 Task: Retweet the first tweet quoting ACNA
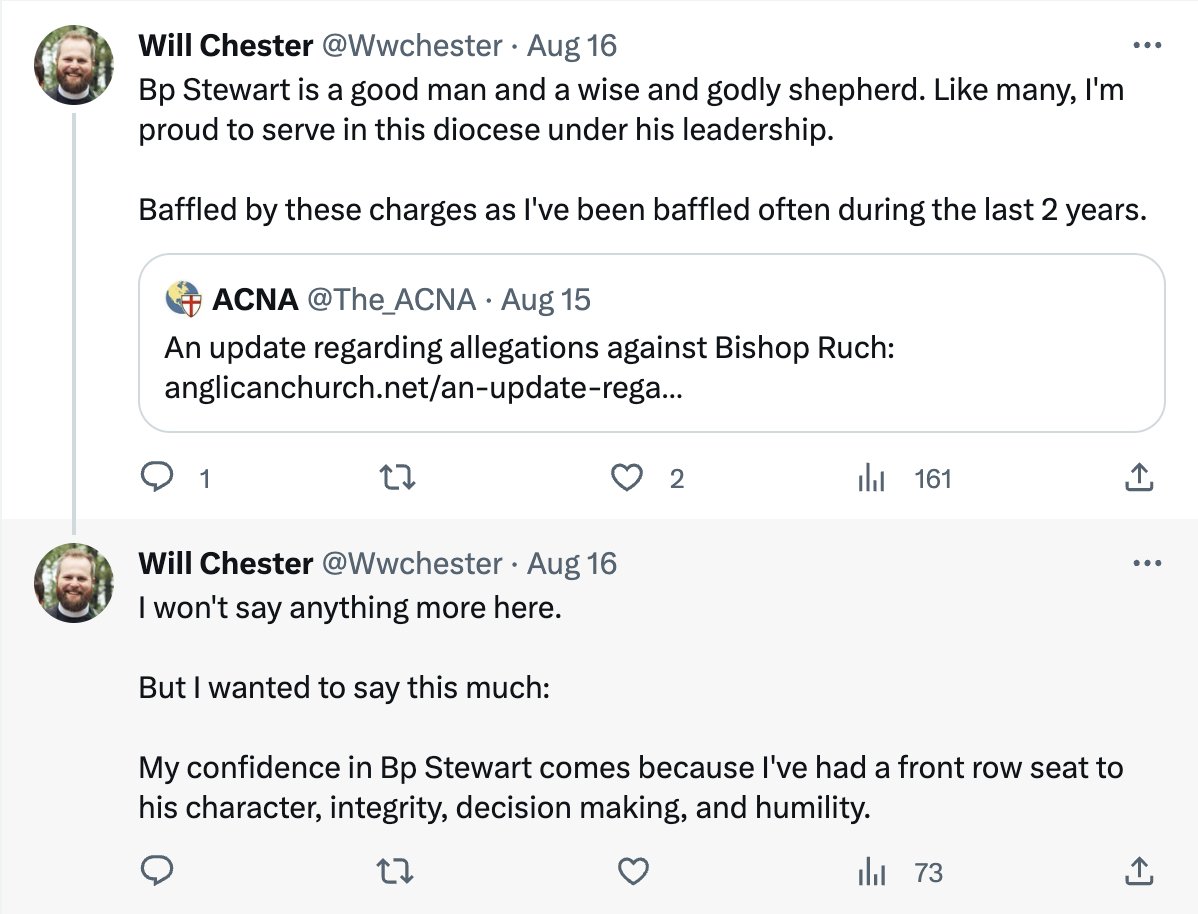398,480
